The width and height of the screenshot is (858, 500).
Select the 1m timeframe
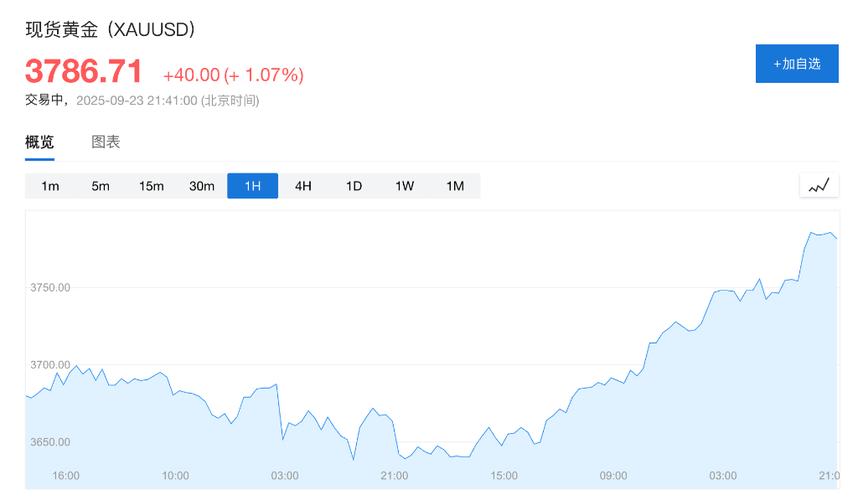click(x=50, y=186)
